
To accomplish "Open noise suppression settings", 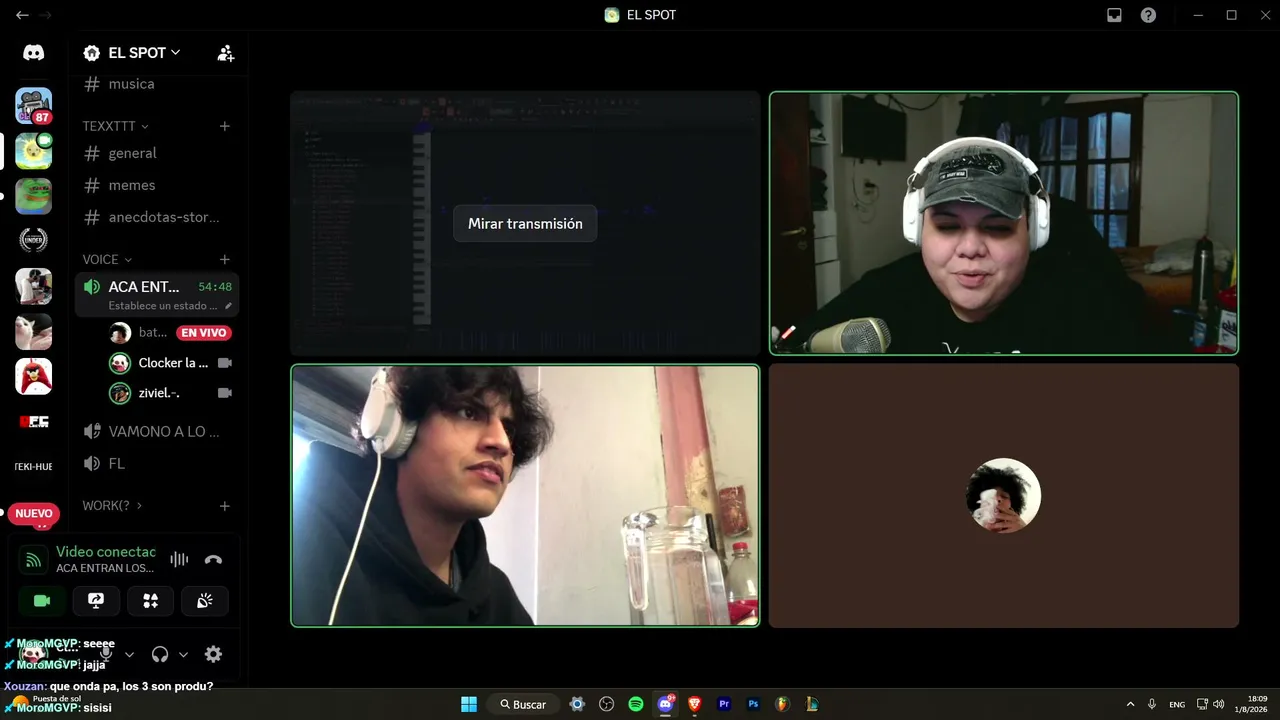I will point(179,560).
